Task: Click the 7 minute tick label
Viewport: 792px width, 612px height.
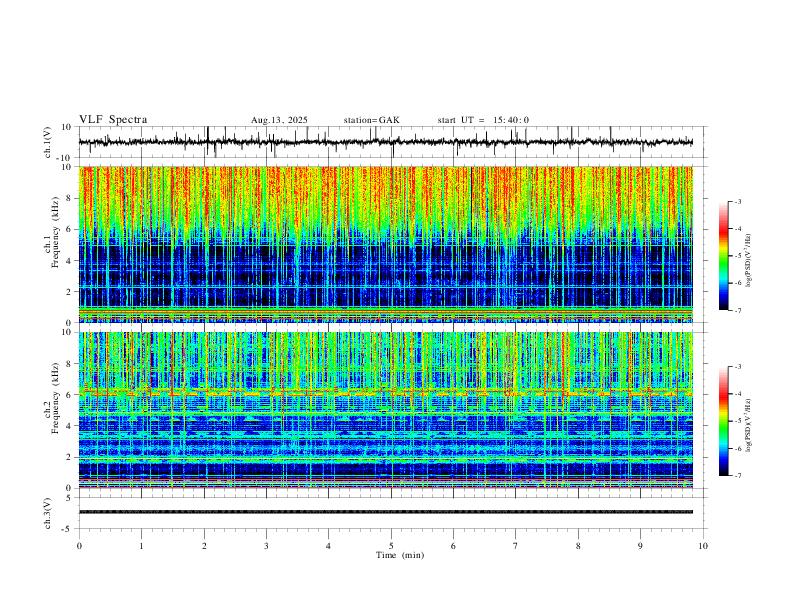Action: point(516,546)
